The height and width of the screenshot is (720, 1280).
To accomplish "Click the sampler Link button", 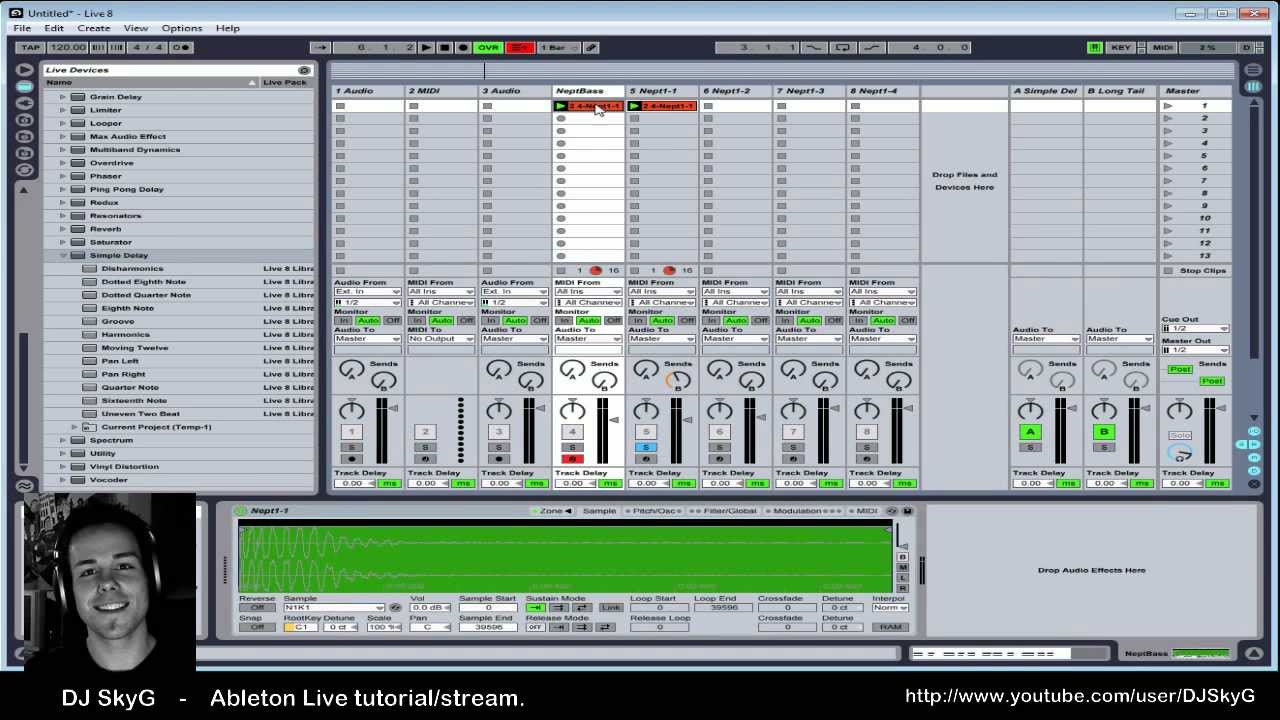I will tap(611, 608).
